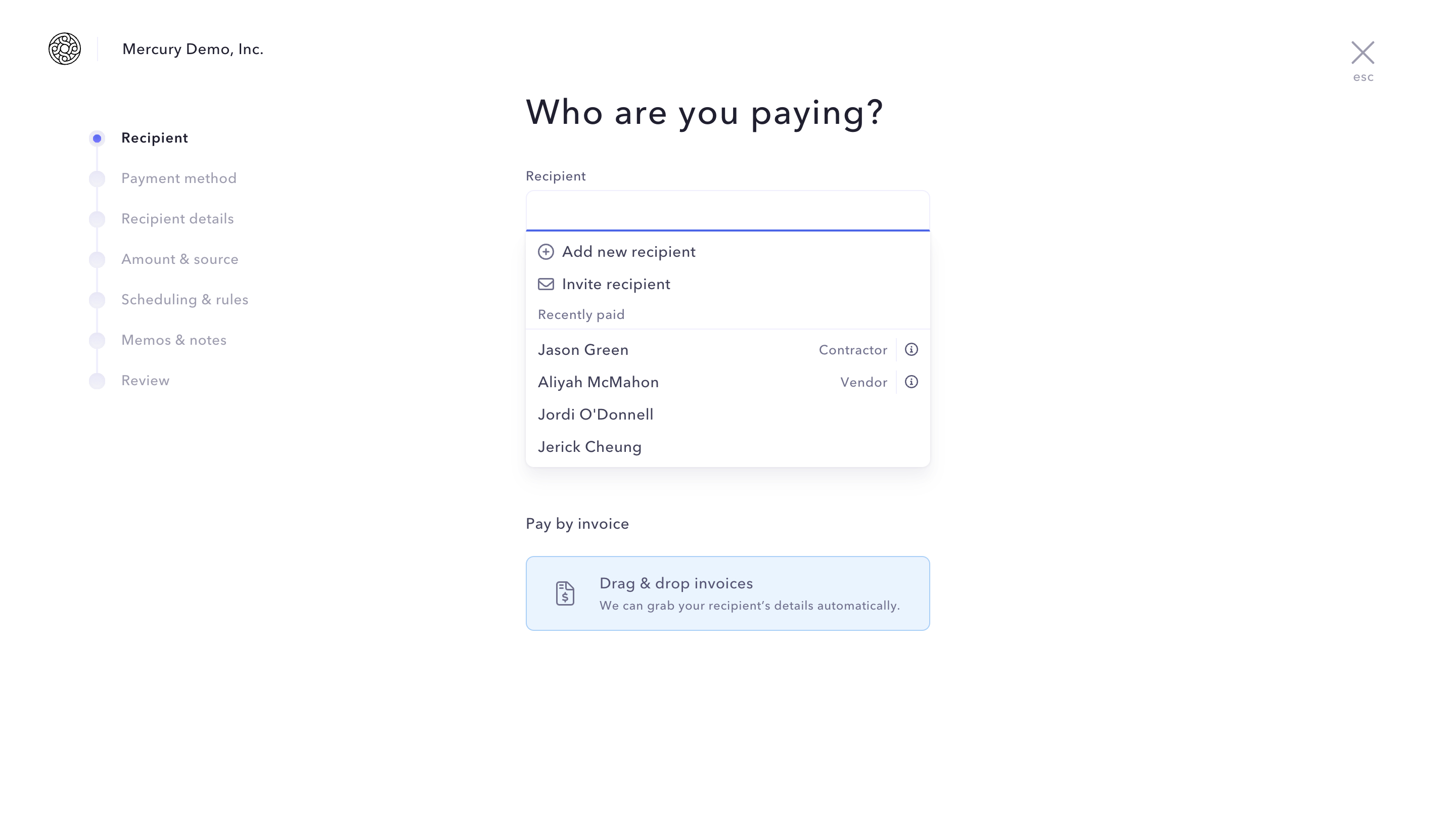Click the Recipient step dot indicator
The image size is (1456, 830).
[x=97, y=139]
